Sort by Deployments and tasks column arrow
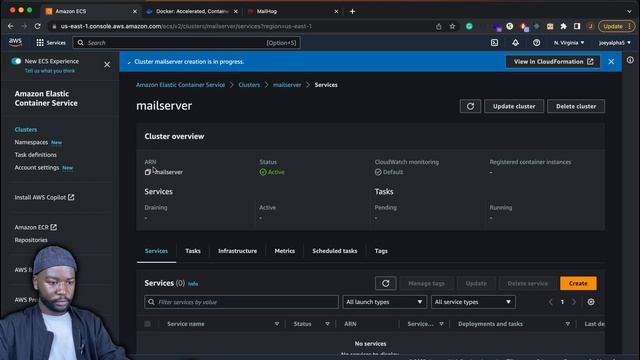Viewport: 640px width, 360px height. coord(567,324)
